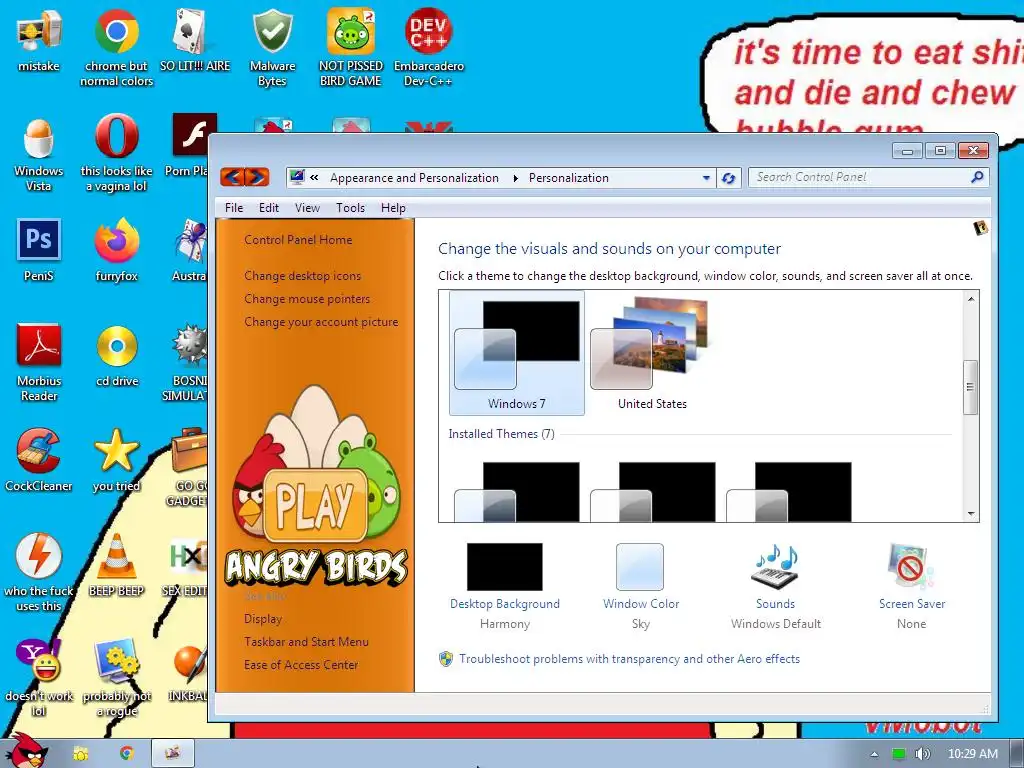Select the Morbius Reader PDF icon
1024x768 pixels.
click(39, 362)
